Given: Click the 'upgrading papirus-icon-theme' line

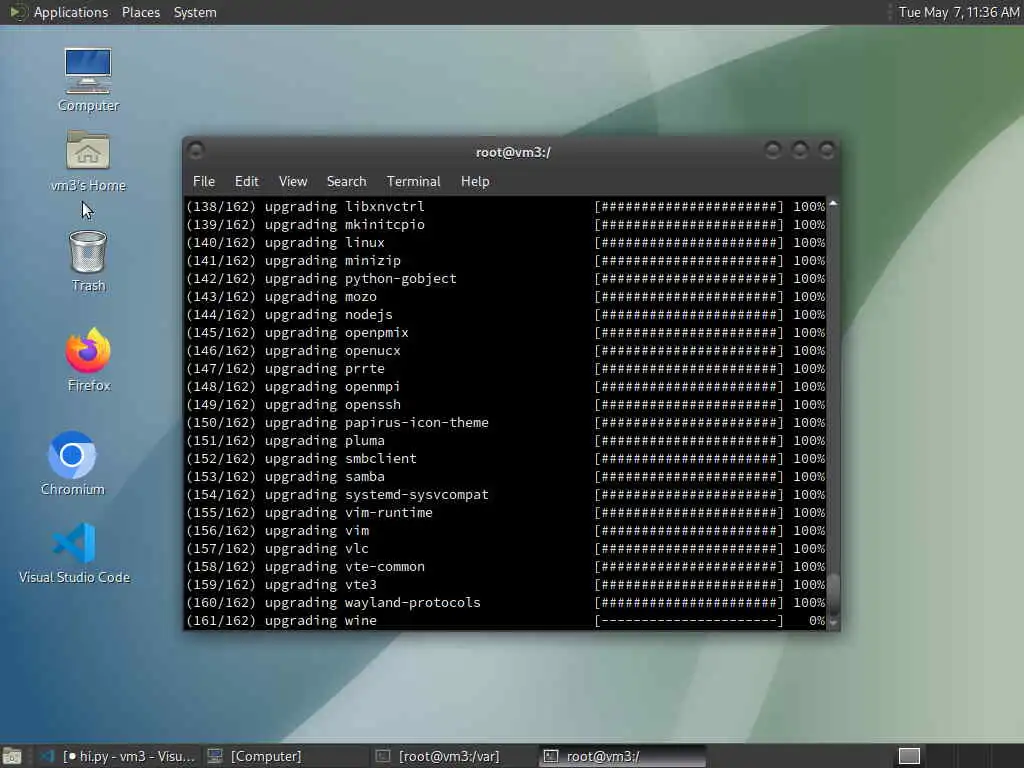Looking at the screenshot, I should pos(505,423).
